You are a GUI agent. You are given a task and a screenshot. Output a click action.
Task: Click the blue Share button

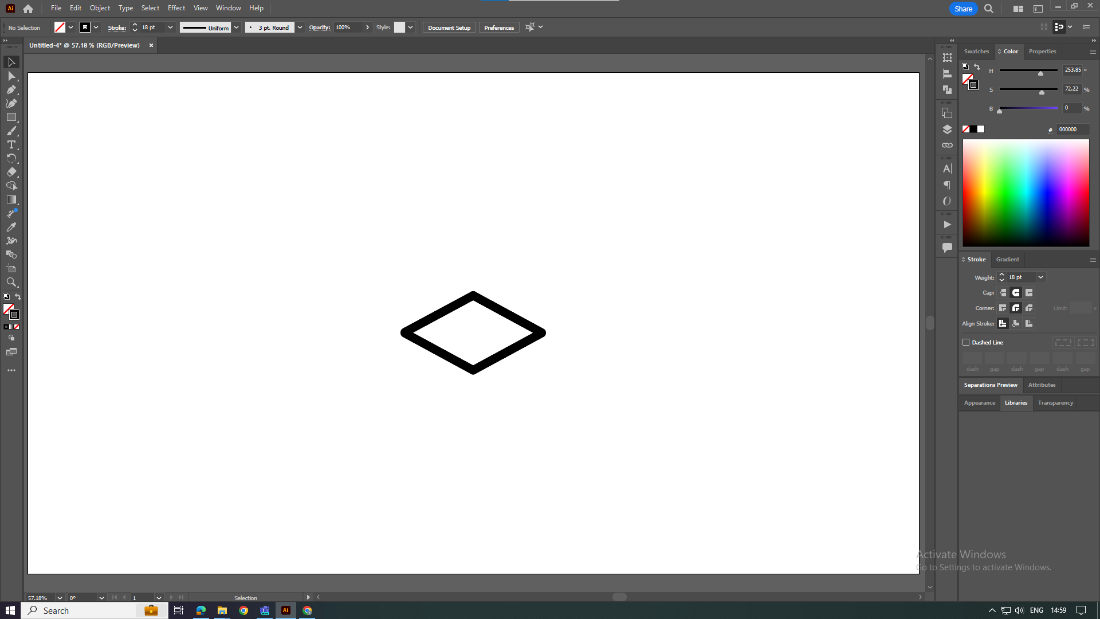tap(961, 8)
